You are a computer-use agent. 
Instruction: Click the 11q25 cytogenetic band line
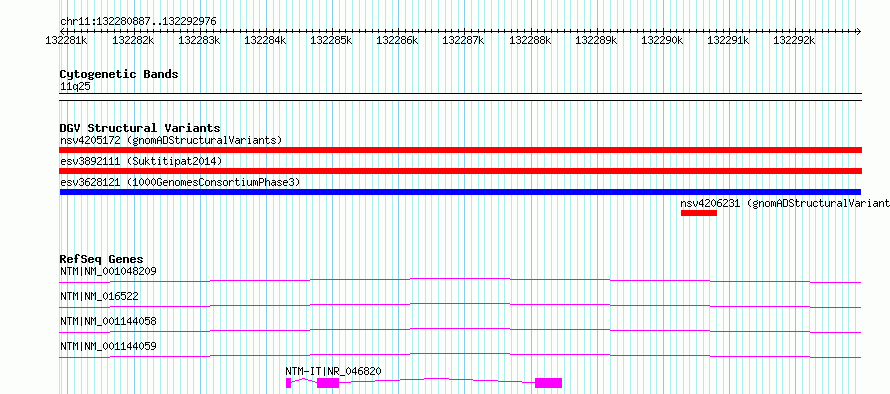(460, 97)
